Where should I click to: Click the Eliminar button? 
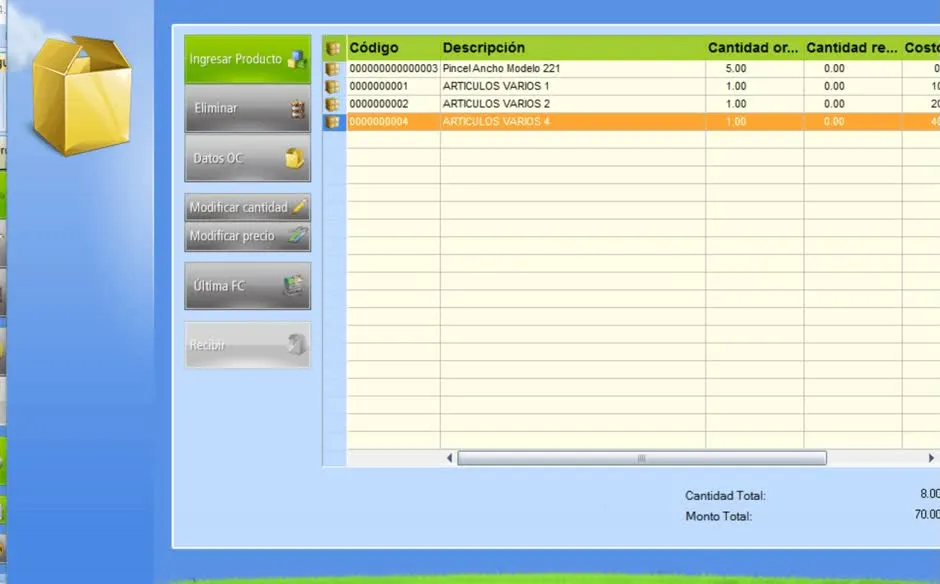click(x=248, y=109)
